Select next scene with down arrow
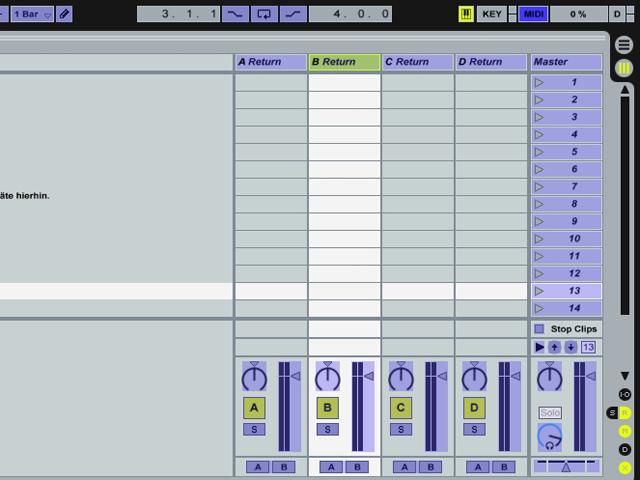640x480 pixels. point(571,347)
